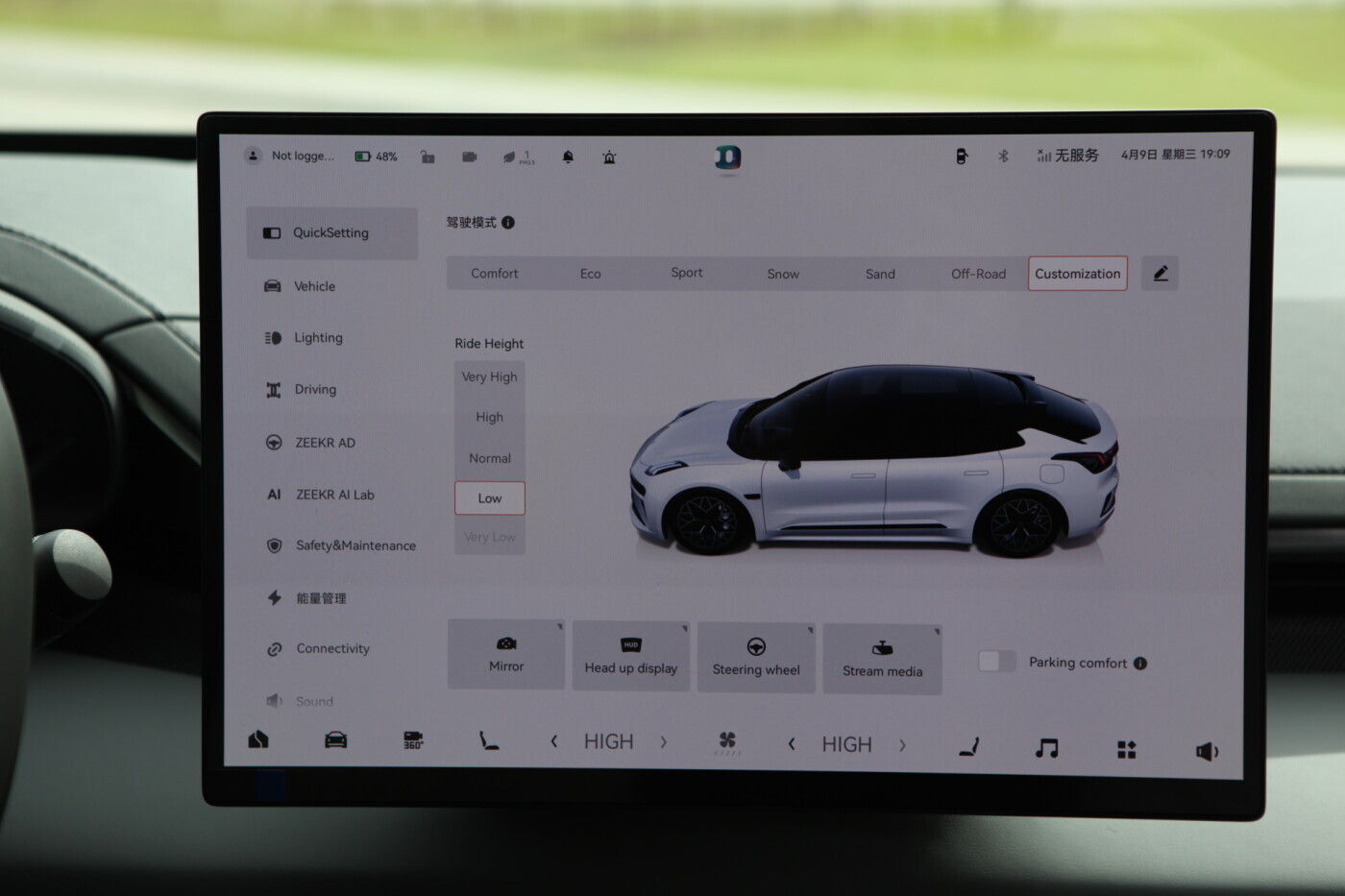Image resolution: width=1345 pixels, height=896 pixels.
Task: Select Sport drive mode
Action: pos(687,273)
